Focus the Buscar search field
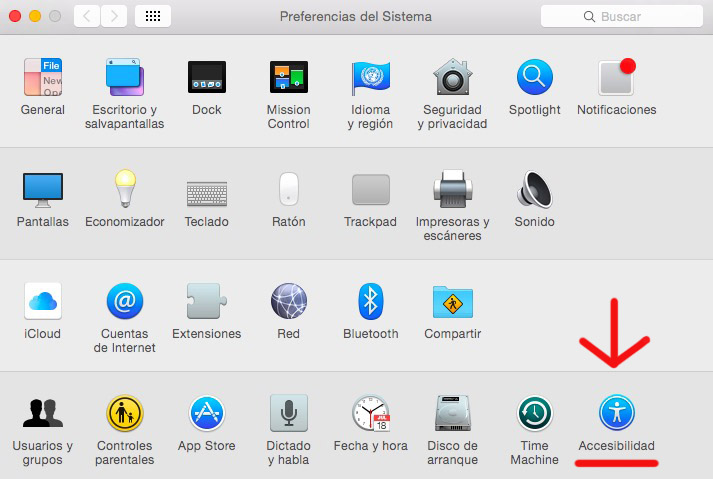713x479 pixels. (x=622, y=16)
